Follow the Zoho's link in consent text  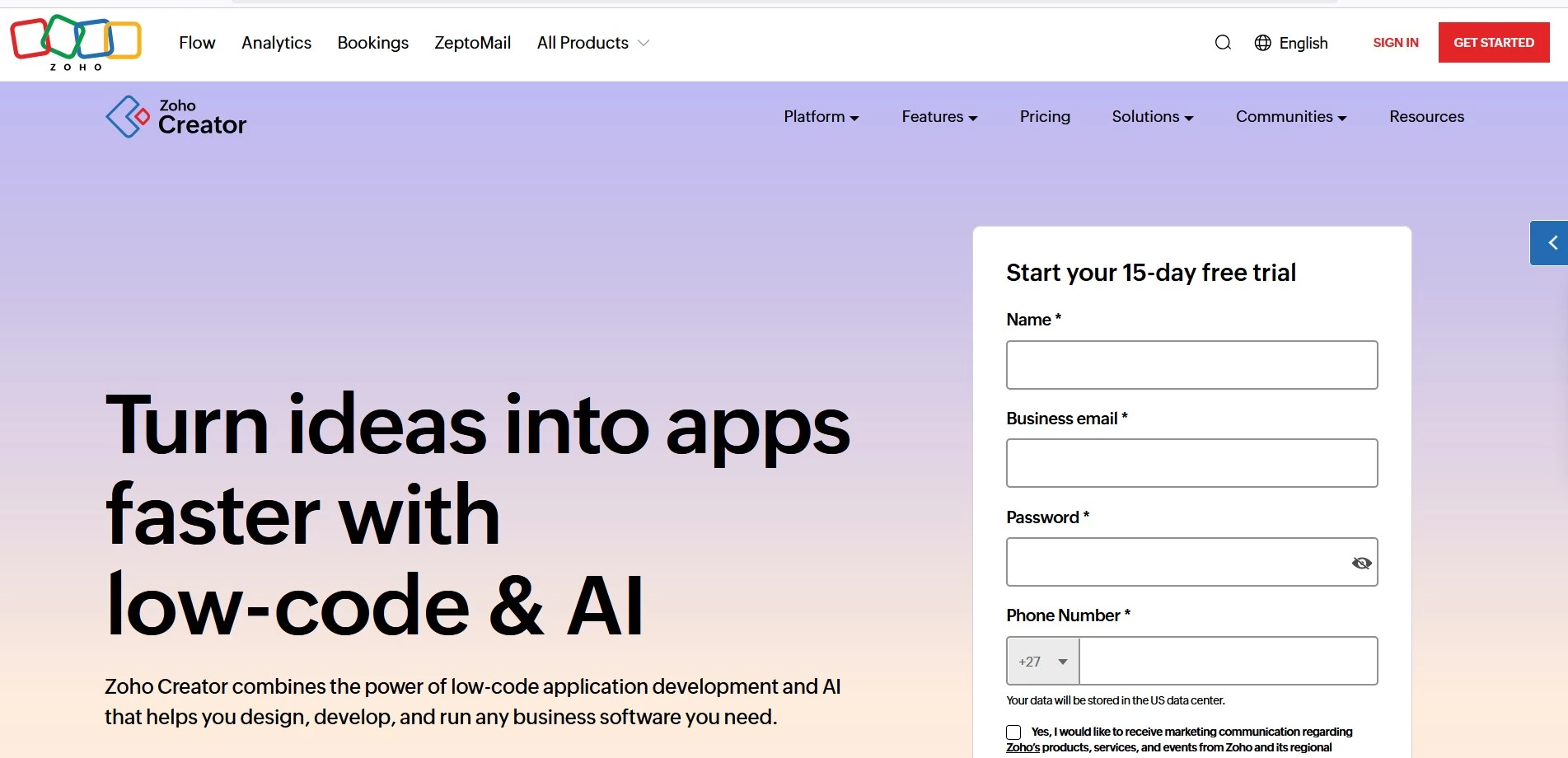[x=1023, y=747]
